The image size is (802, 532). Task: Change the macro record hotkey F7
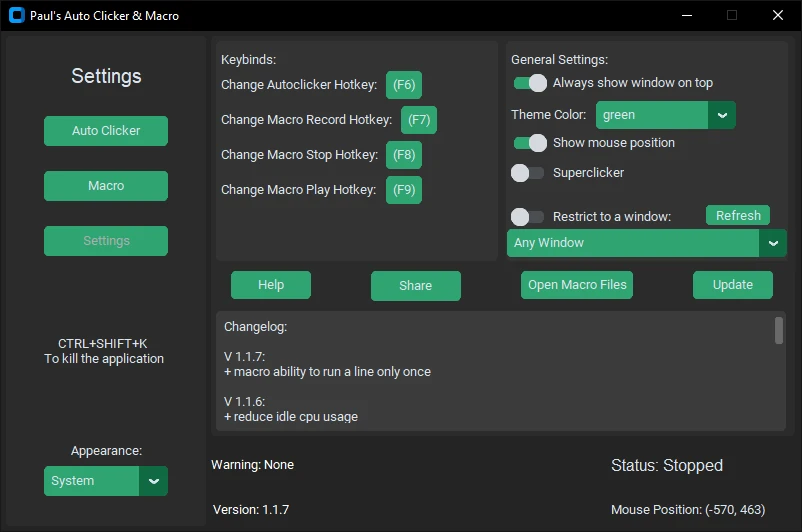pos(419,120)
